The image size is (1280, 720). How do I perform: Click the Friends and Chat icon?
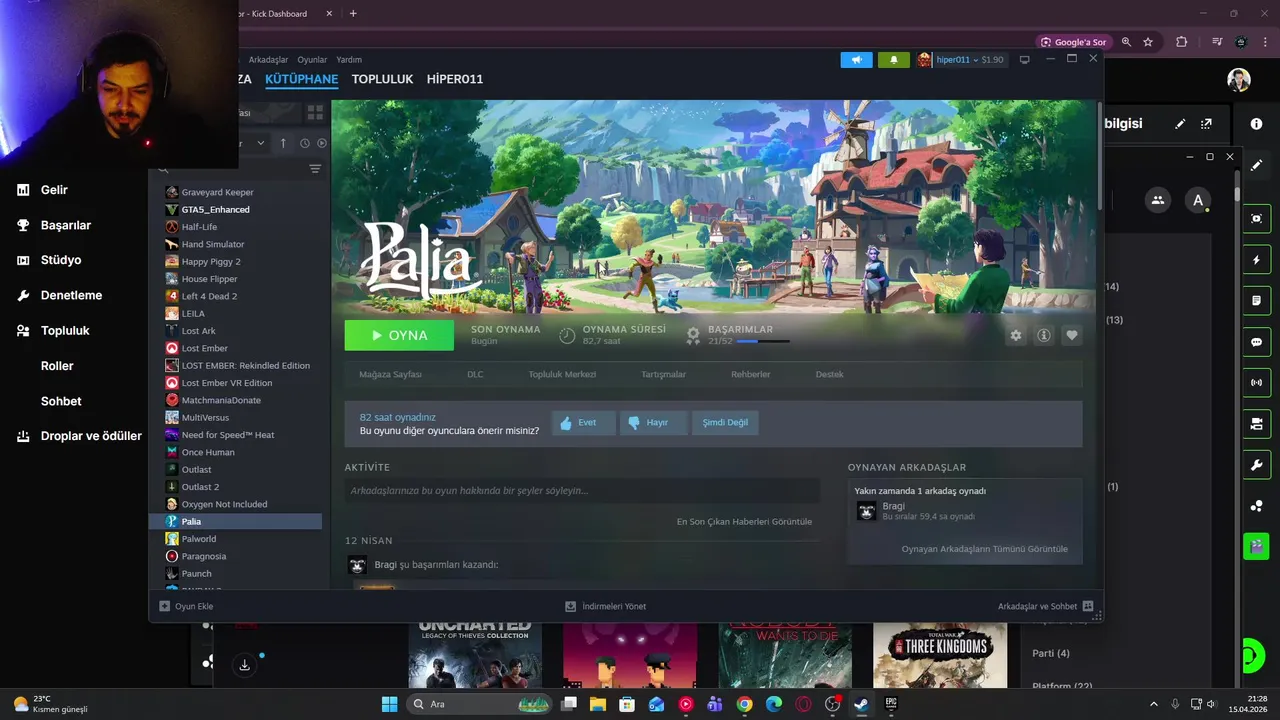(1088, 606)
